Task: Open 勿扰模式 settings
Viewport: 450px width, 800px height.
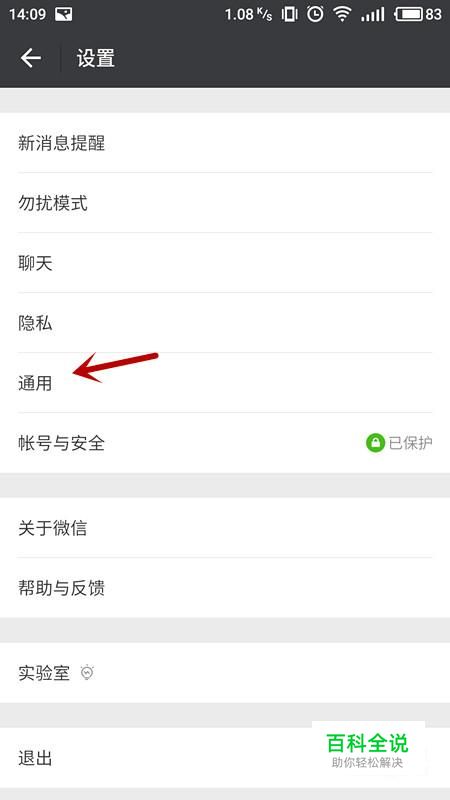Action: pos(225,203)
